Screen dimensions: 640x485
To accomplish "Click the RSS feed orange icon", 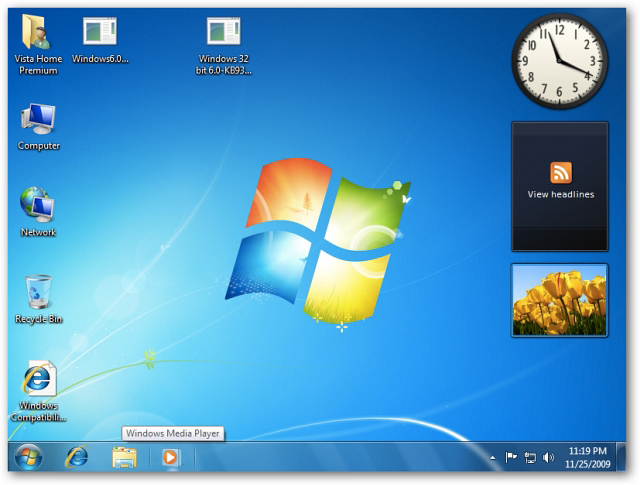I will tap(561, 172).
